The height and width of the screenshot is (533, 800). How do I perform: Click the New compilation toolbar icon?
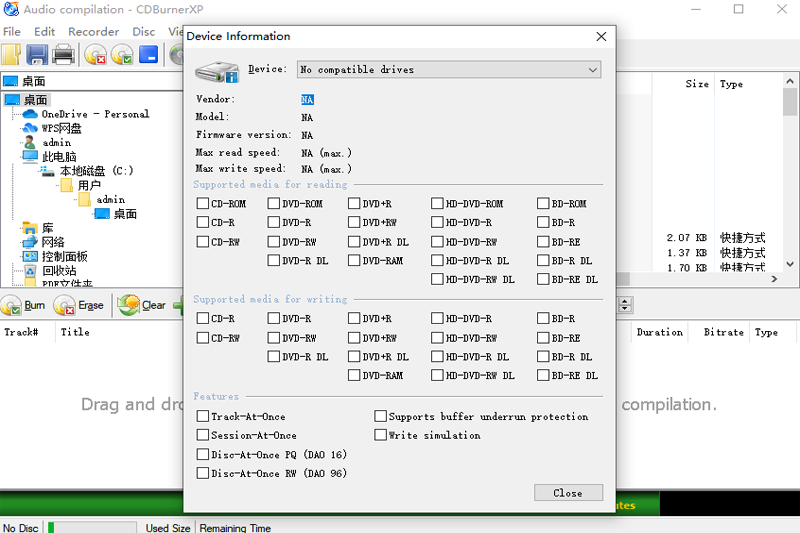11,55
